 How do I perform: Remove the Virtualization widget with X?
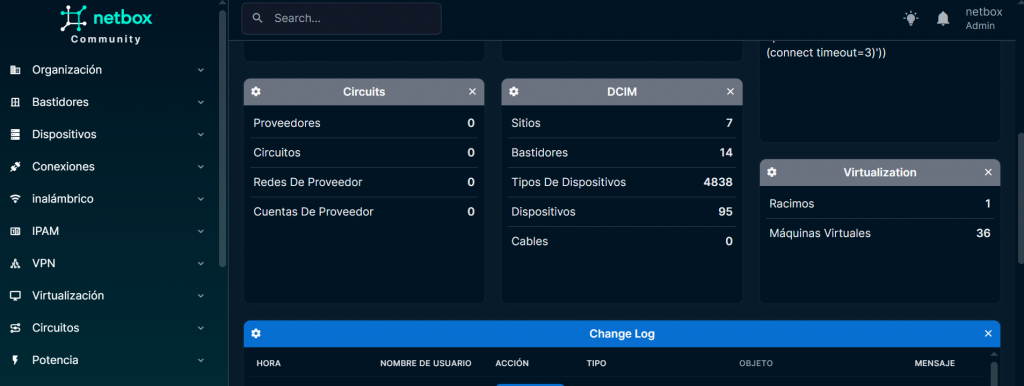click(988, 172)
